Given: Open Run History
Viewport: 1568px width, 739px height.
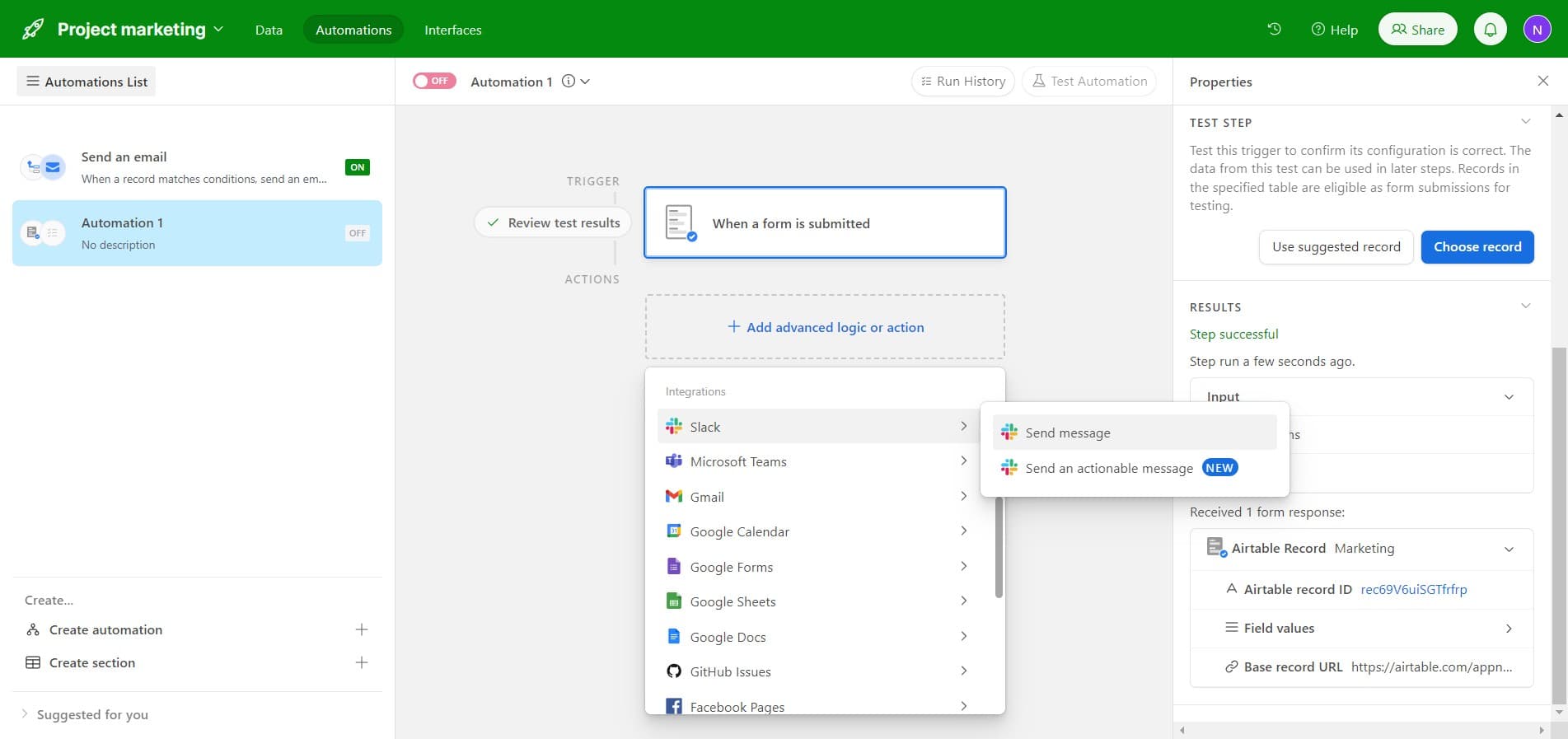Looking at the screenshot, I should point(962,81).
